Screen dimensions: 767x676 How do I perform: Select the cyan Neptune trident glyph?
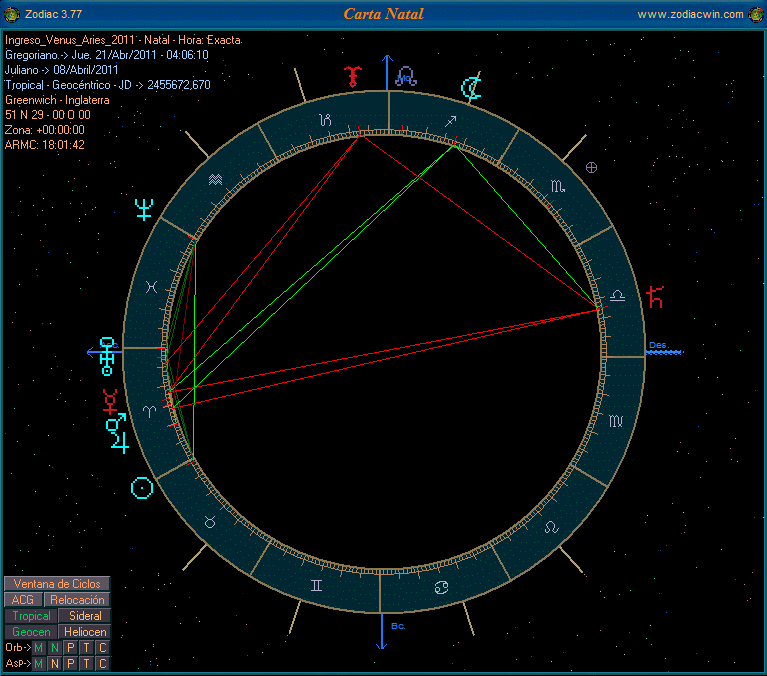coord(144,209)
